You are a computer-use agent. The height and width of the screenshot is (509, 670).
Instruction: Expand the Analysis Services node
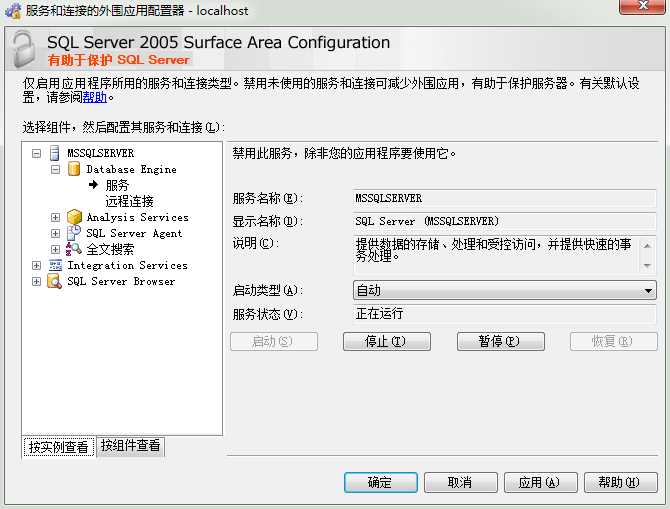56,217
